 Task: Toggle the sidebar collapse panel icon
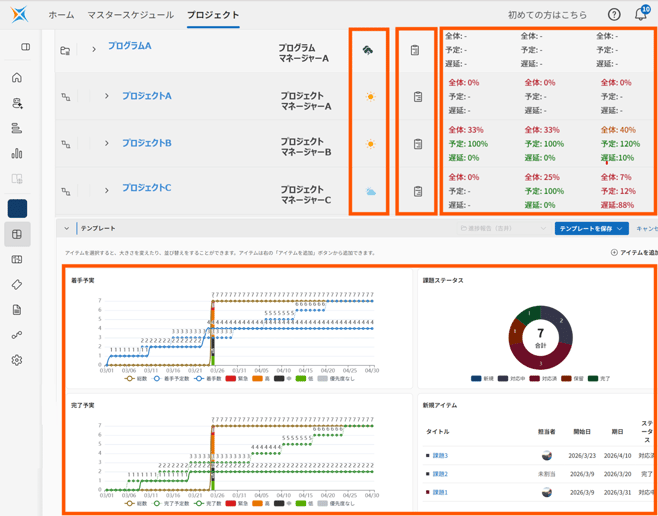click(x=26, y=47)
